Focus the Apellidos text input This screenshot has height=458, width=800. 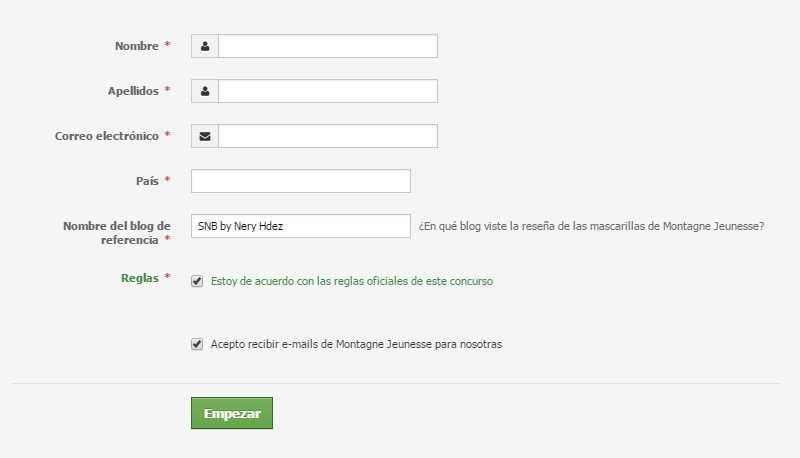point(328,91)
